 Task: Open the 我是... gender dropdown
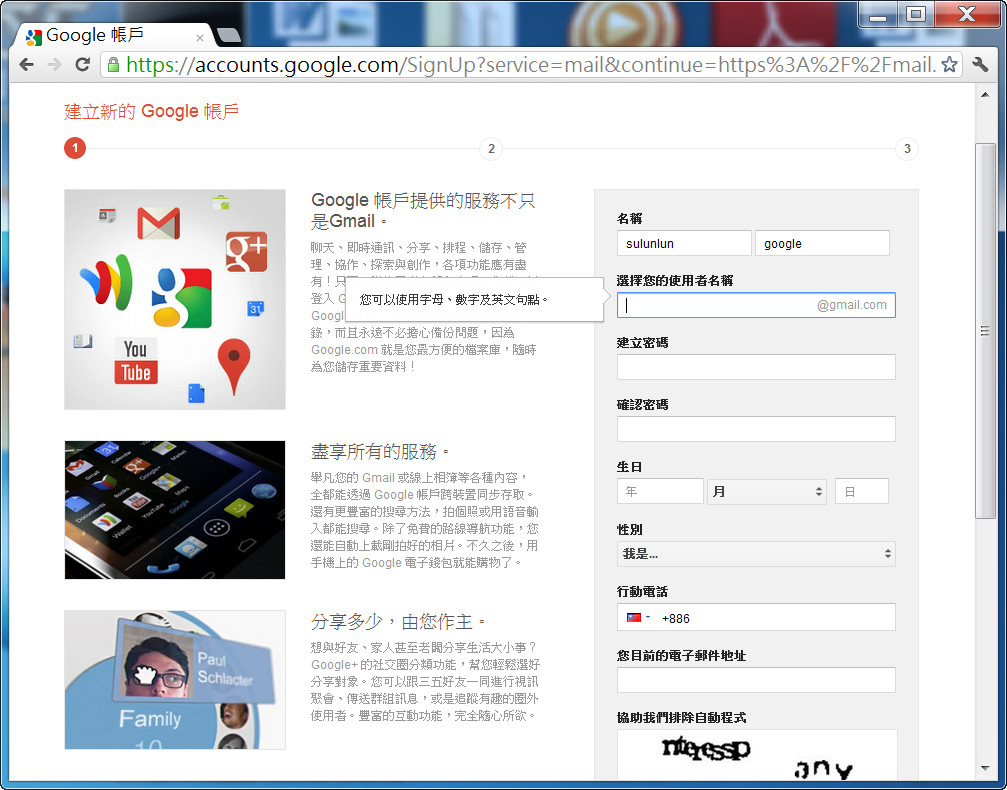point(756,554)
